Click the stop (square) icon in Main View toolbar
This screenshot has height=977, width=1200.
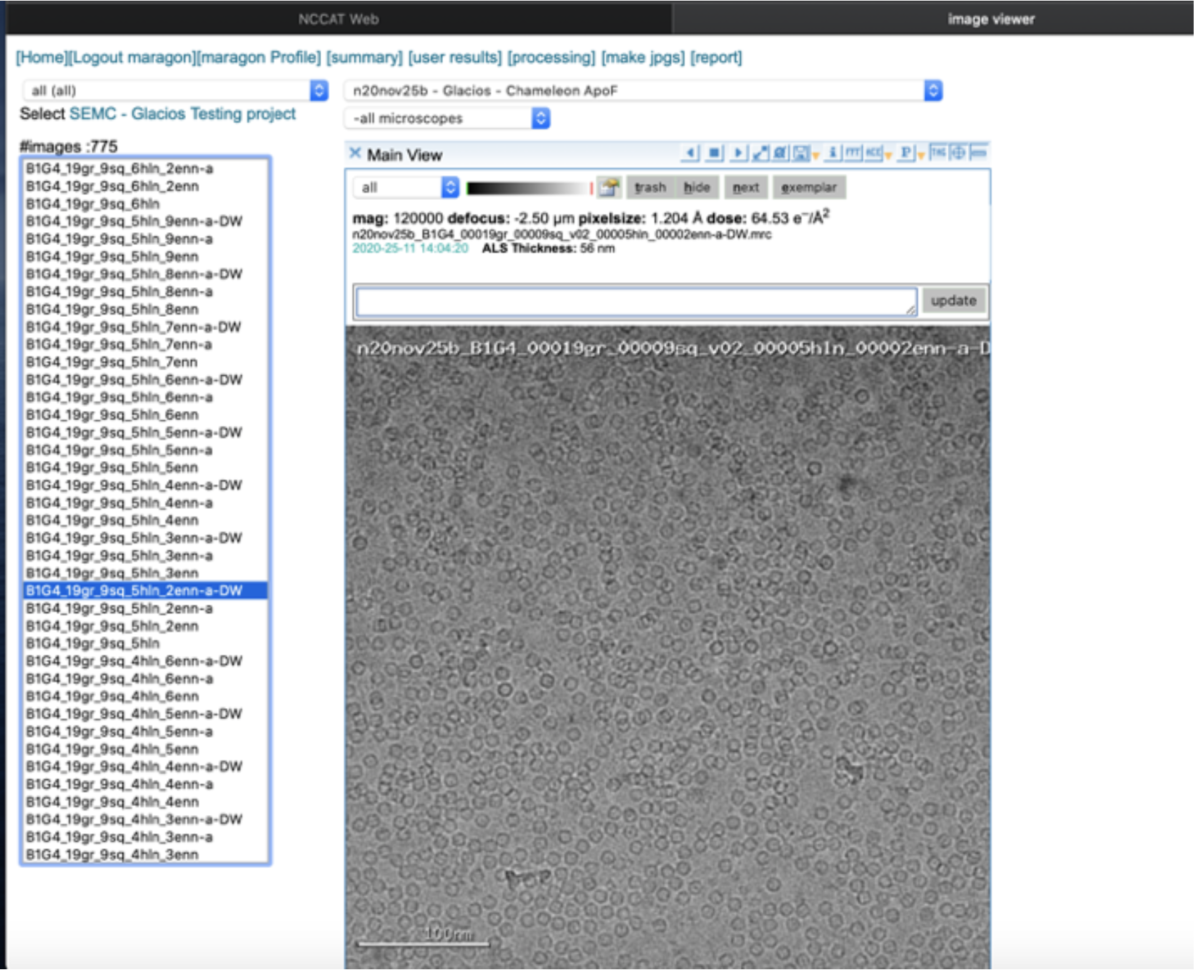[x=714, y=153]
